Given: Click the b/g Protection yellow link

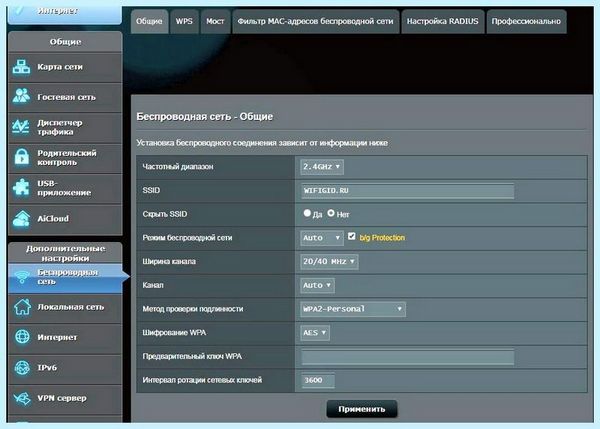Looking at the screenshot, I should 382,238.
